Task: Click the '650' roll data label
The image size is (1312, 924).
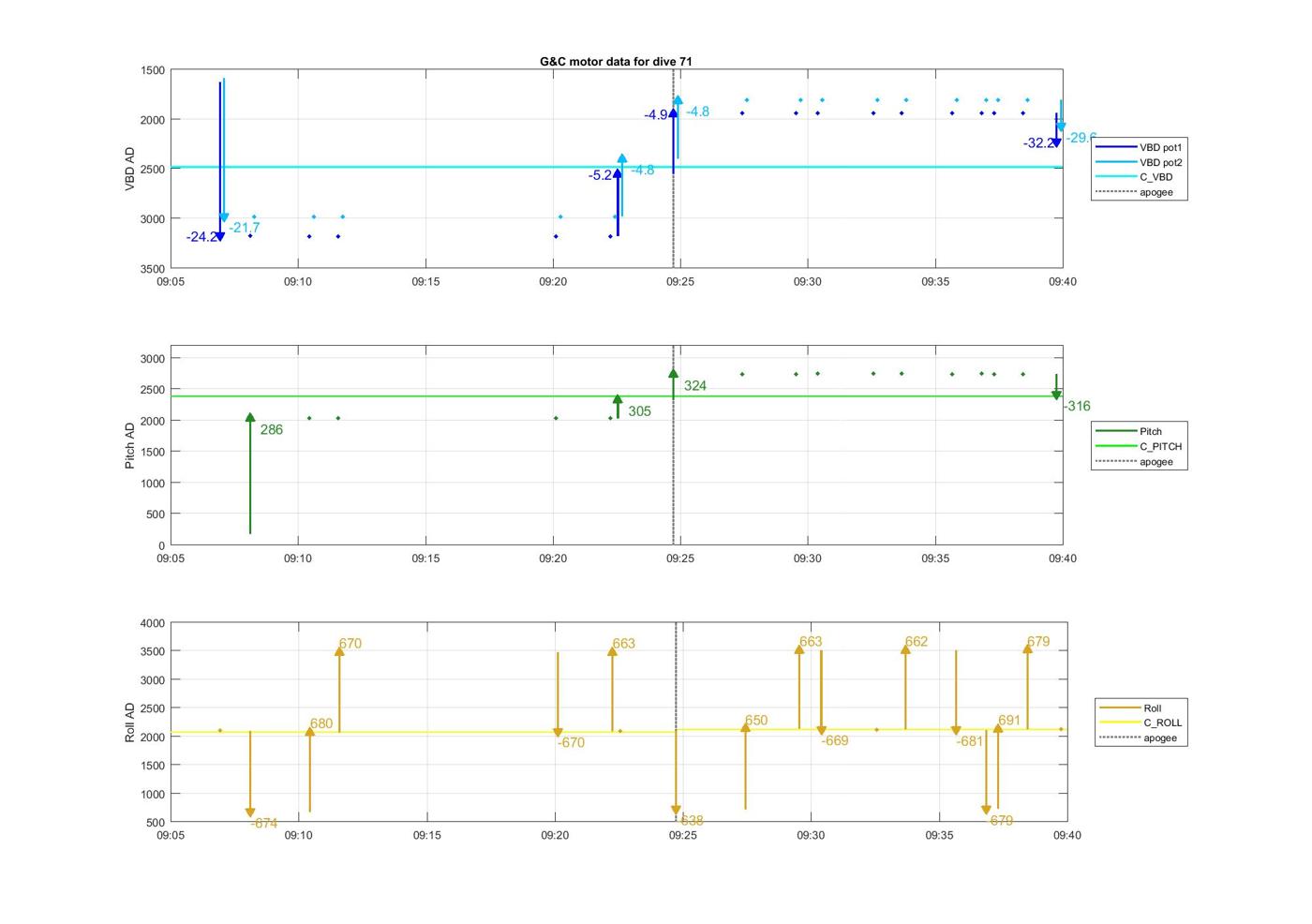Action: tap(756, 721)
